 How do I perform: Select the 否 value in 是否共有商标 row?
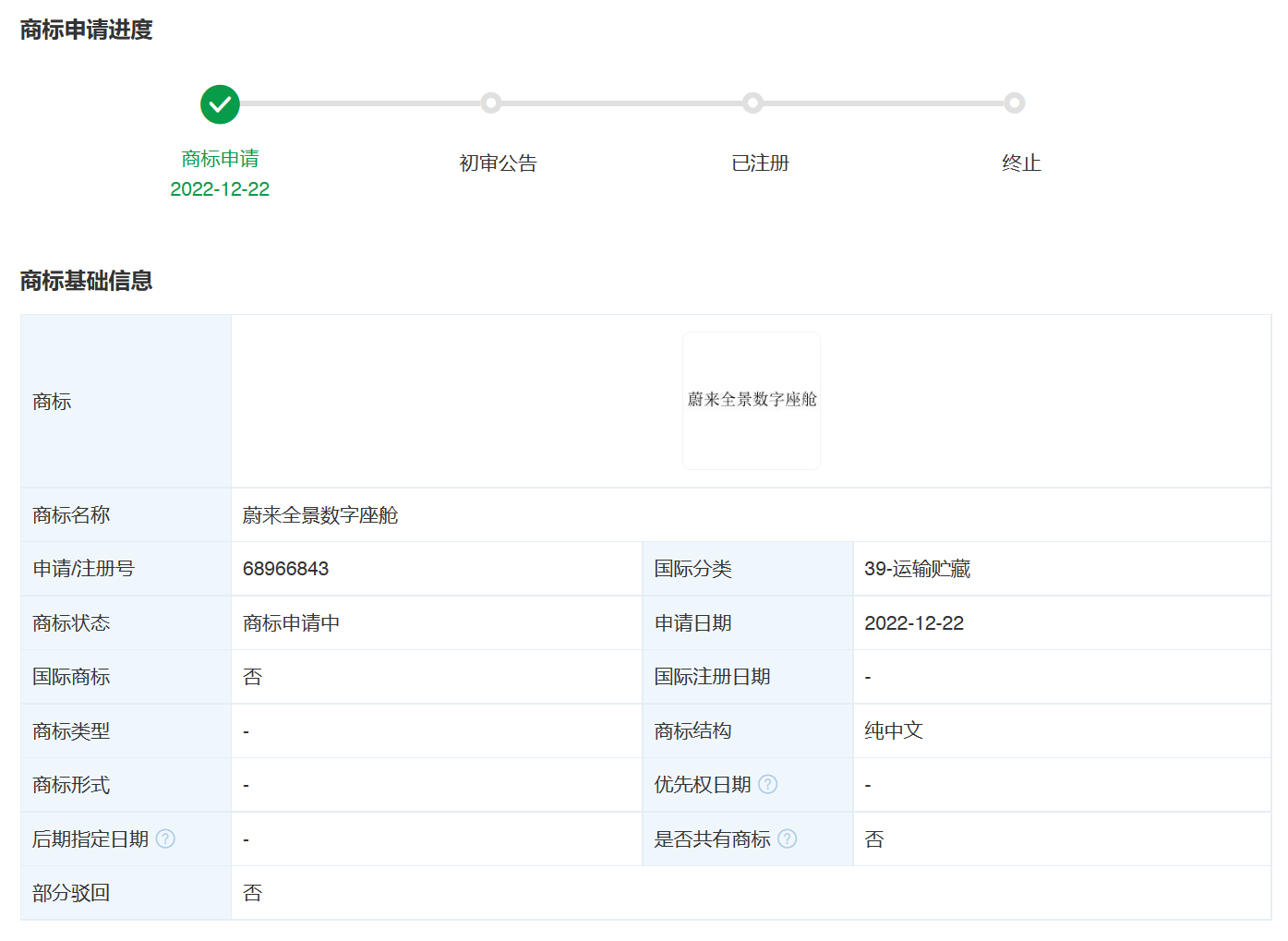click(x=874, y=839)
